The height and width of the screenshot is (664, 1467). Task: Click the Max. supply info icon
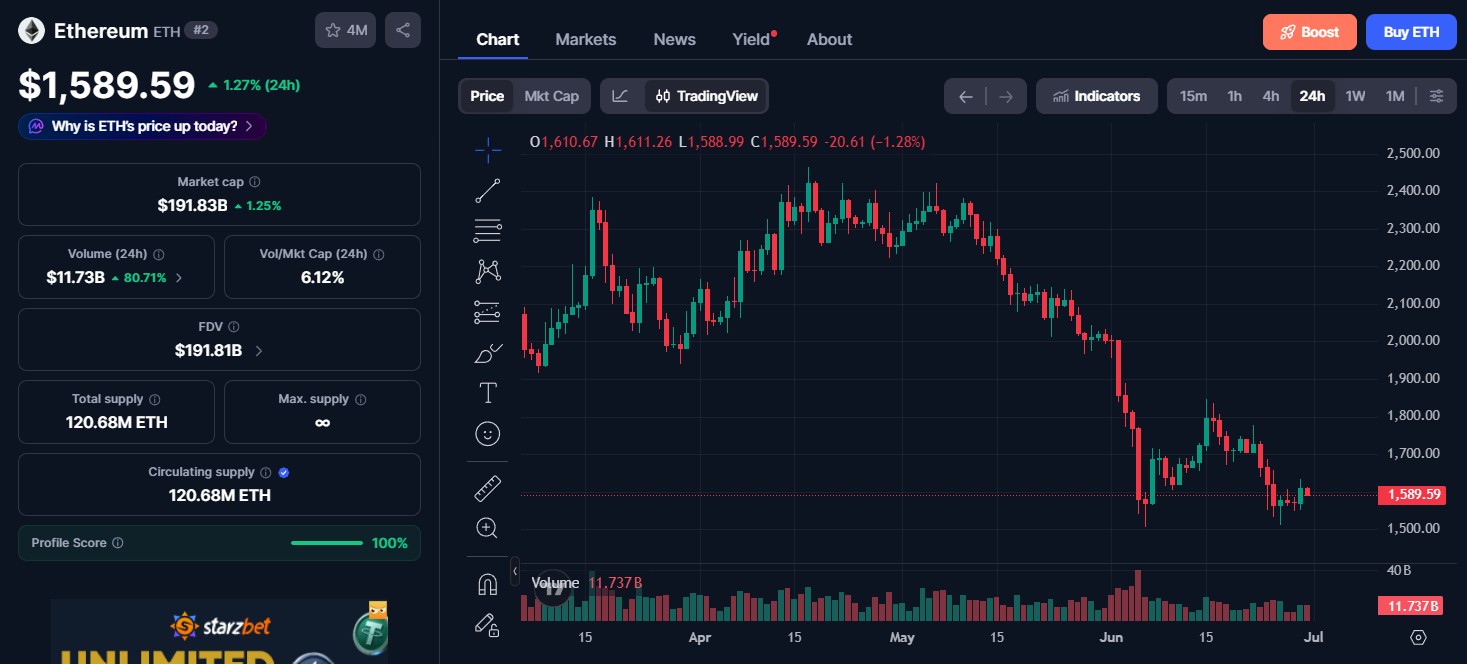pyautogui.click(x=360, y=399)
